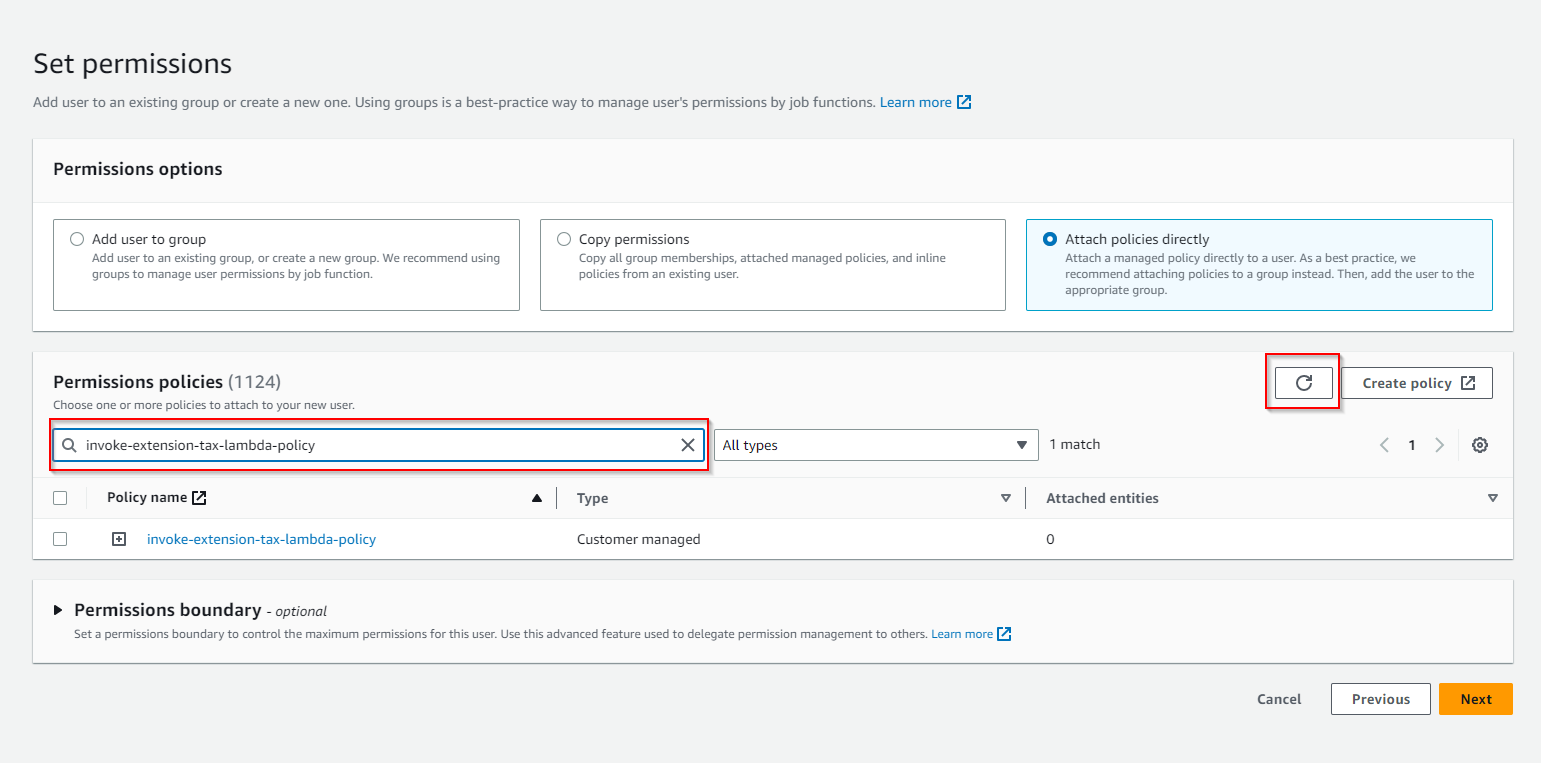The width and height of the screenshot is (1541, 763).
Task: Select the 'Add user to group' option
Action: [x=77, y=240]
